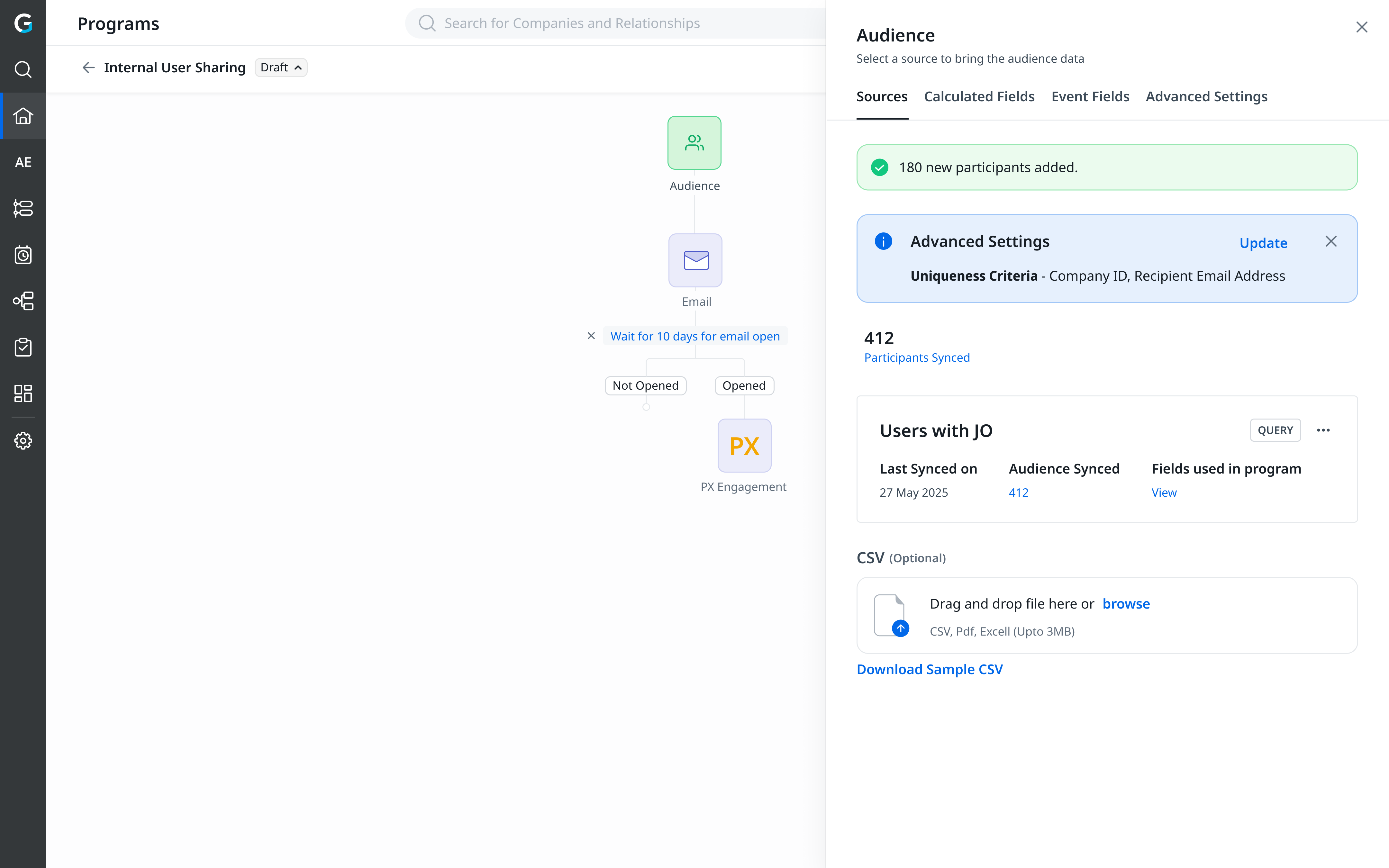1389x868 pixels.
Task: Click the QUERY button
Action: [1275, 430]
